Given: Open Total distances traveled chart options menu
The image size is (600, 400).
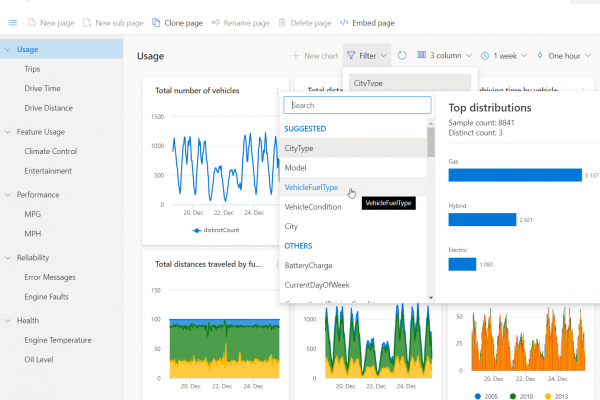Looking at the screenshot, I should (x=277, y=264).
